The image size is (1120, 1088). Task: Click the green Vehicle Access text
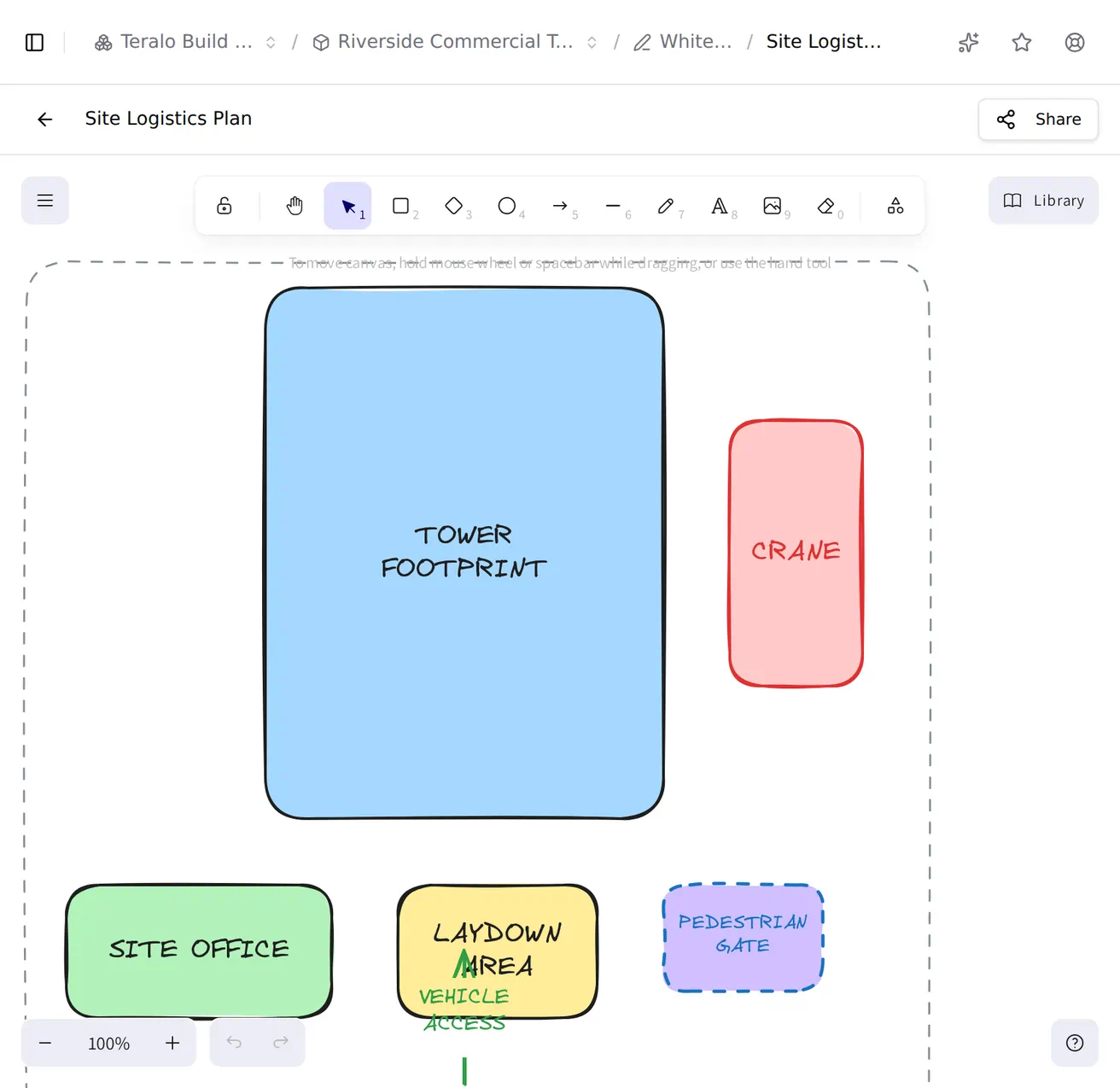click(x=464, y=1009)
